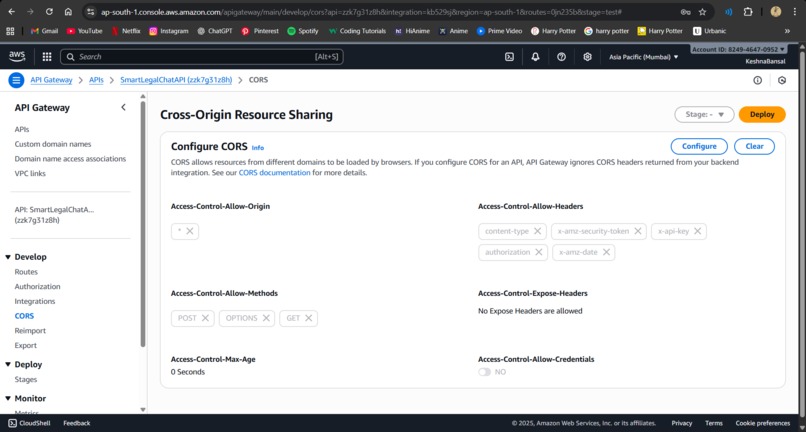Image resolution: width=806 pixels, height=432 pixels.
Task: Open the AWS home logo
Action: pyautogui.click(x=17, y=57)
